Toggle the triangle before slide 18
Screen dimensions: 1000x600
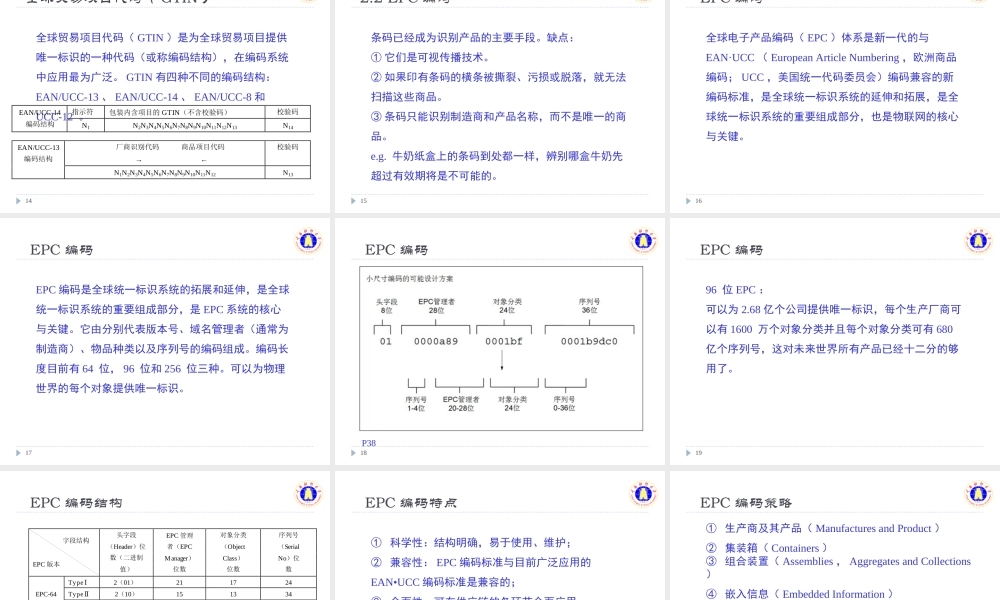[351, 452]
